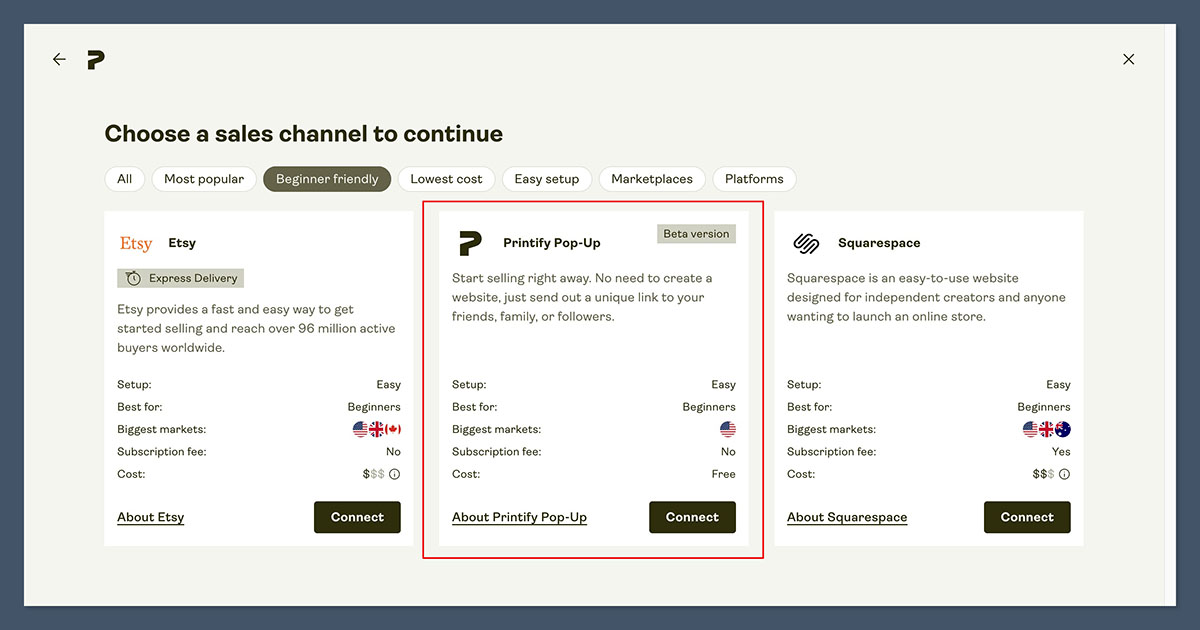The width and height of the screenshot is (1200, 630).
Task: Select the Marketplaces filter
Action: pos(652,179)
